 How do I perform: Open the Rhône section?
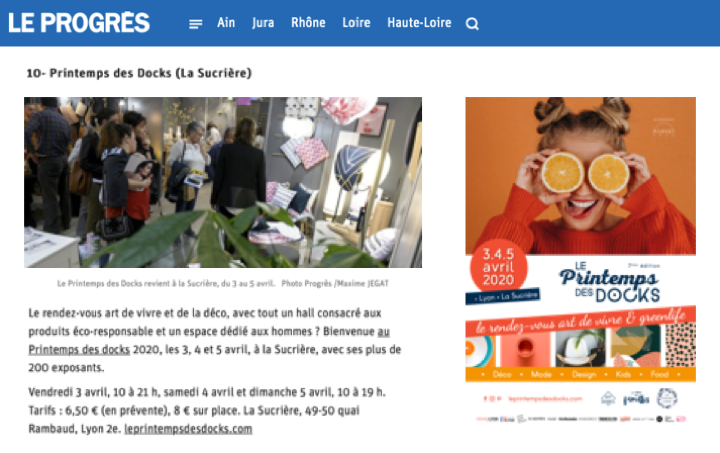pyautogui.click(x=308, y=22)
